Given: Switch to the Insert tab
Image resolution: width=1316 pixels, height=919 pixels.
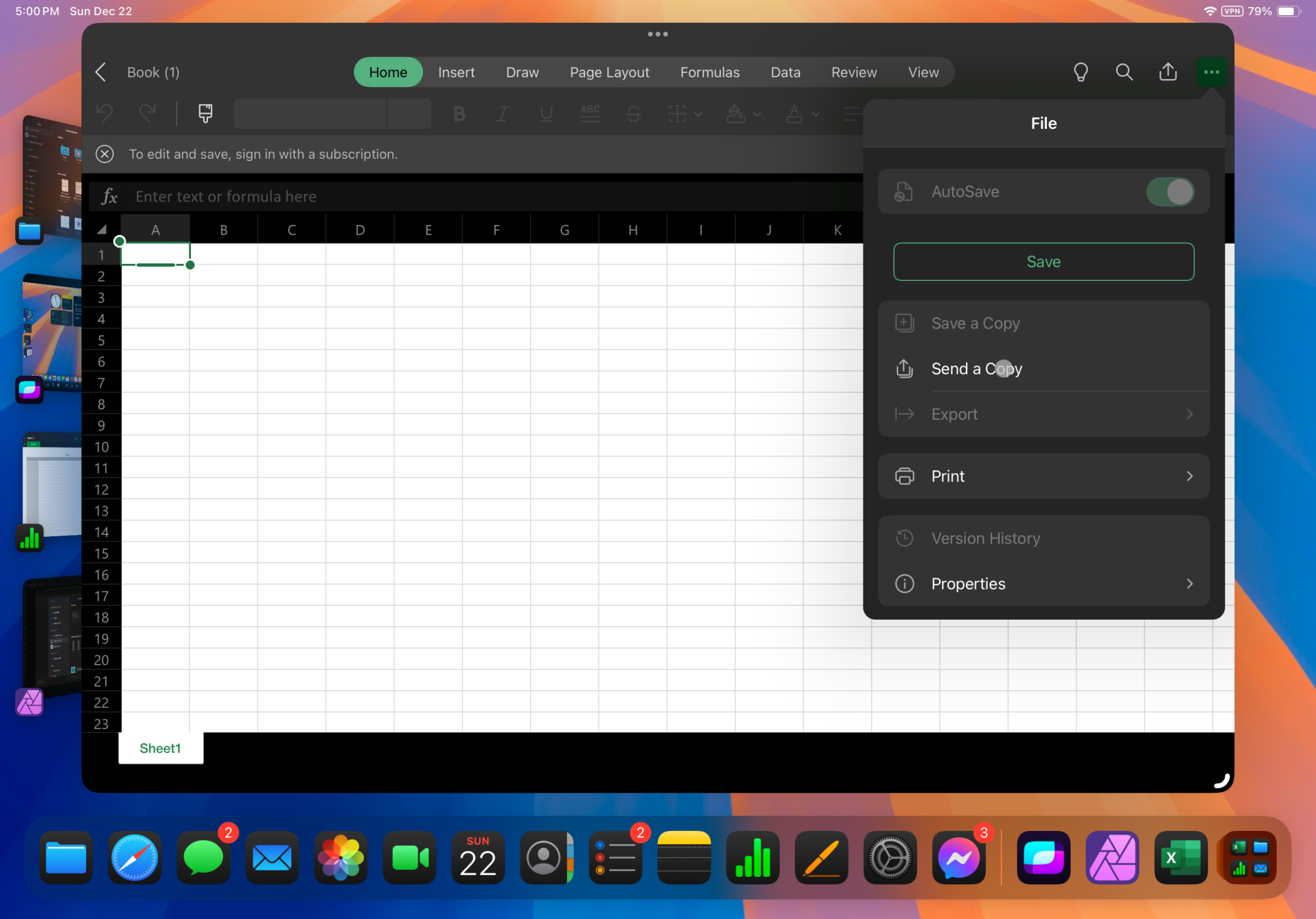Looking at the screenshot, I should click(x=456, y=72).
